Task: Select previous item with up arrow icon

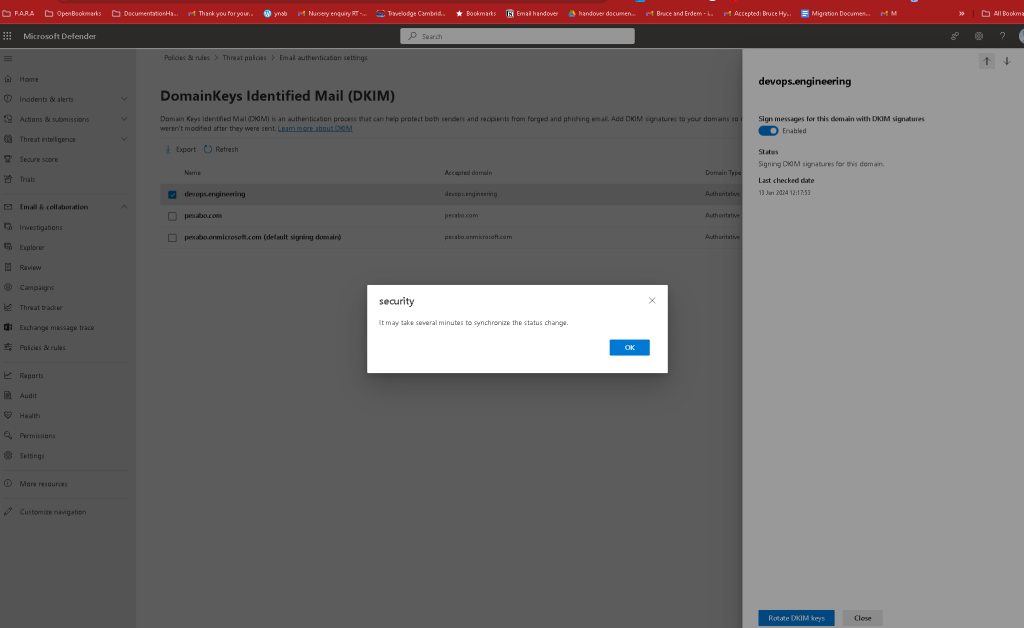Action: click(986, 61)
